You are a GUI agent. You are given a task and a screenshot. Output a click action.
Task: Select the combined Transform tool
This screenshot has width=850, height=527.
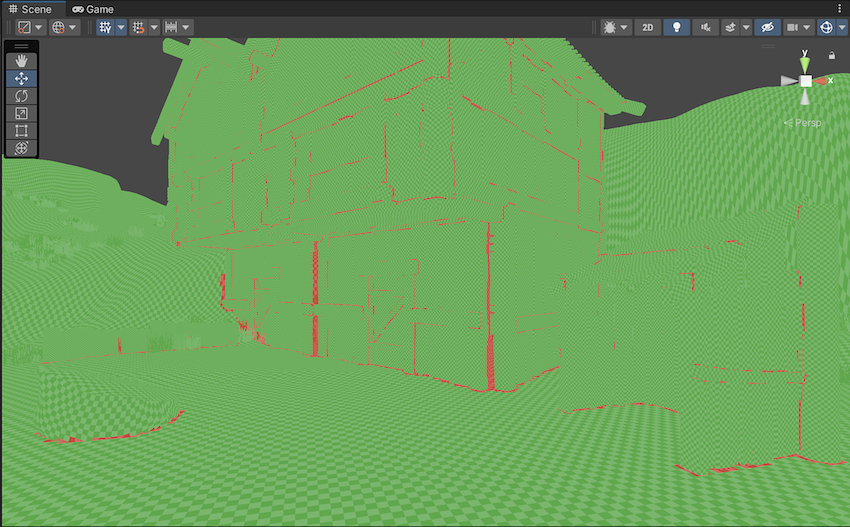22,148
